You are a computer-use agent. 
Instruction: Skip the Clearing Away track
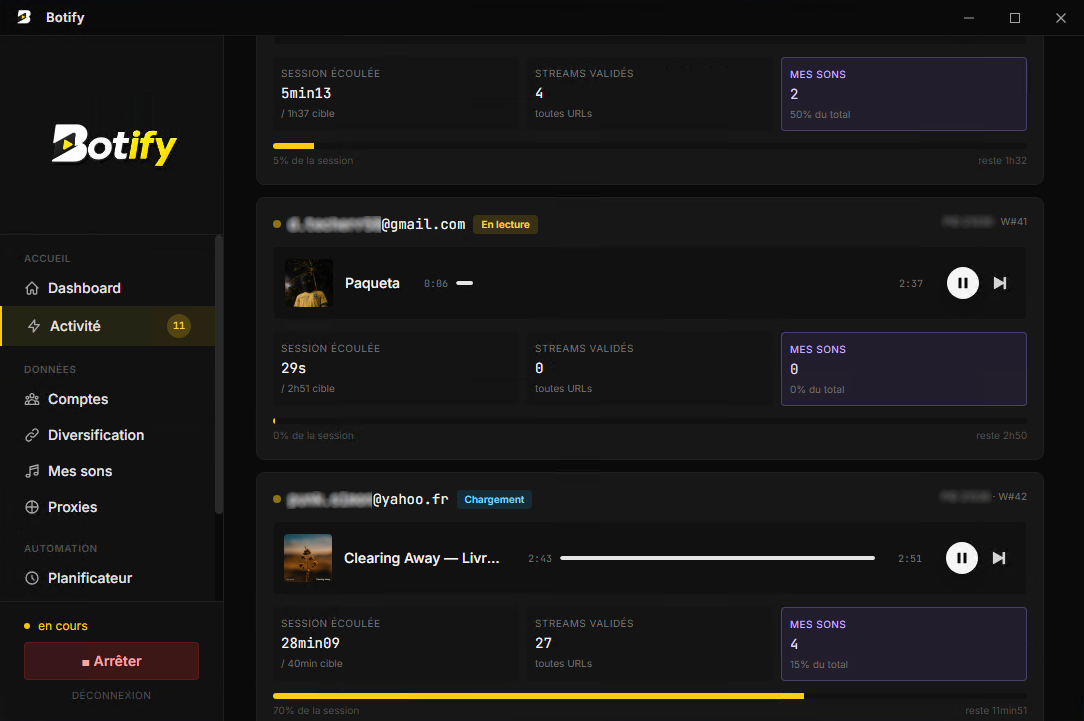coord(999,558)
